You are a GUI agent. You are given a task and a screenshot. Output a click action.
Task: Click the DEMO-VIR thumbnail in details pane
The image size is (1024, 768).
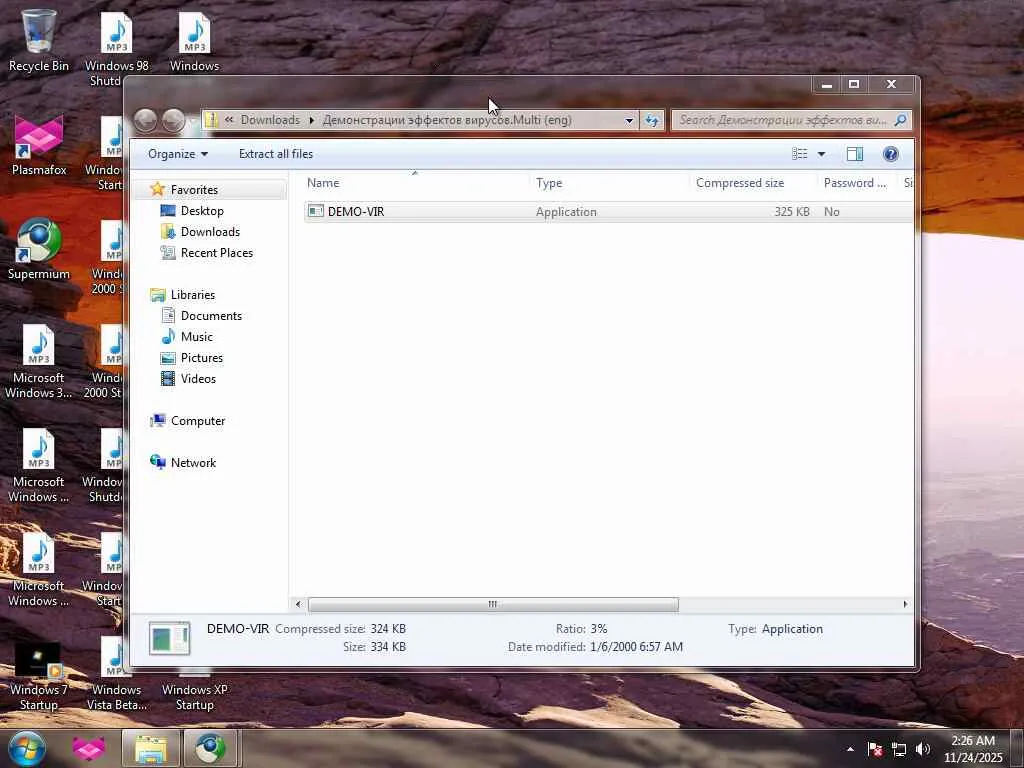(169, 638)
